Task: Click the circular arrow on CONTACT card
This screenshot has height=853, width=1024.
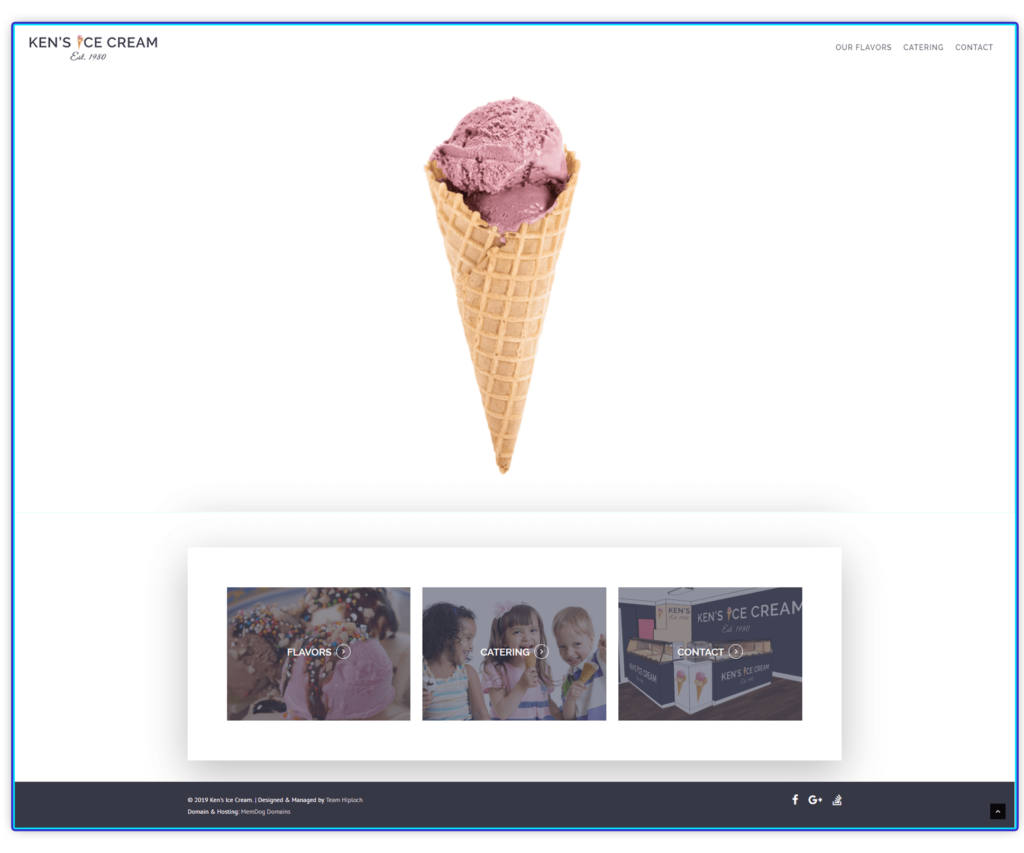Action: pyautogui.click(x=737, y=651)
